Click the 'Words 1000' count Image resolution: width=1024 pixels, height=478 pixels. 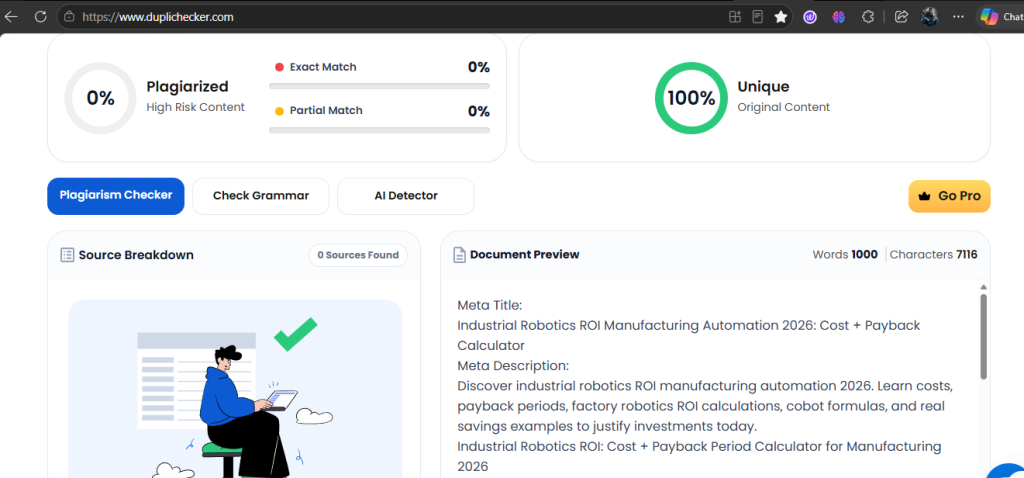(x=845, y=255)
